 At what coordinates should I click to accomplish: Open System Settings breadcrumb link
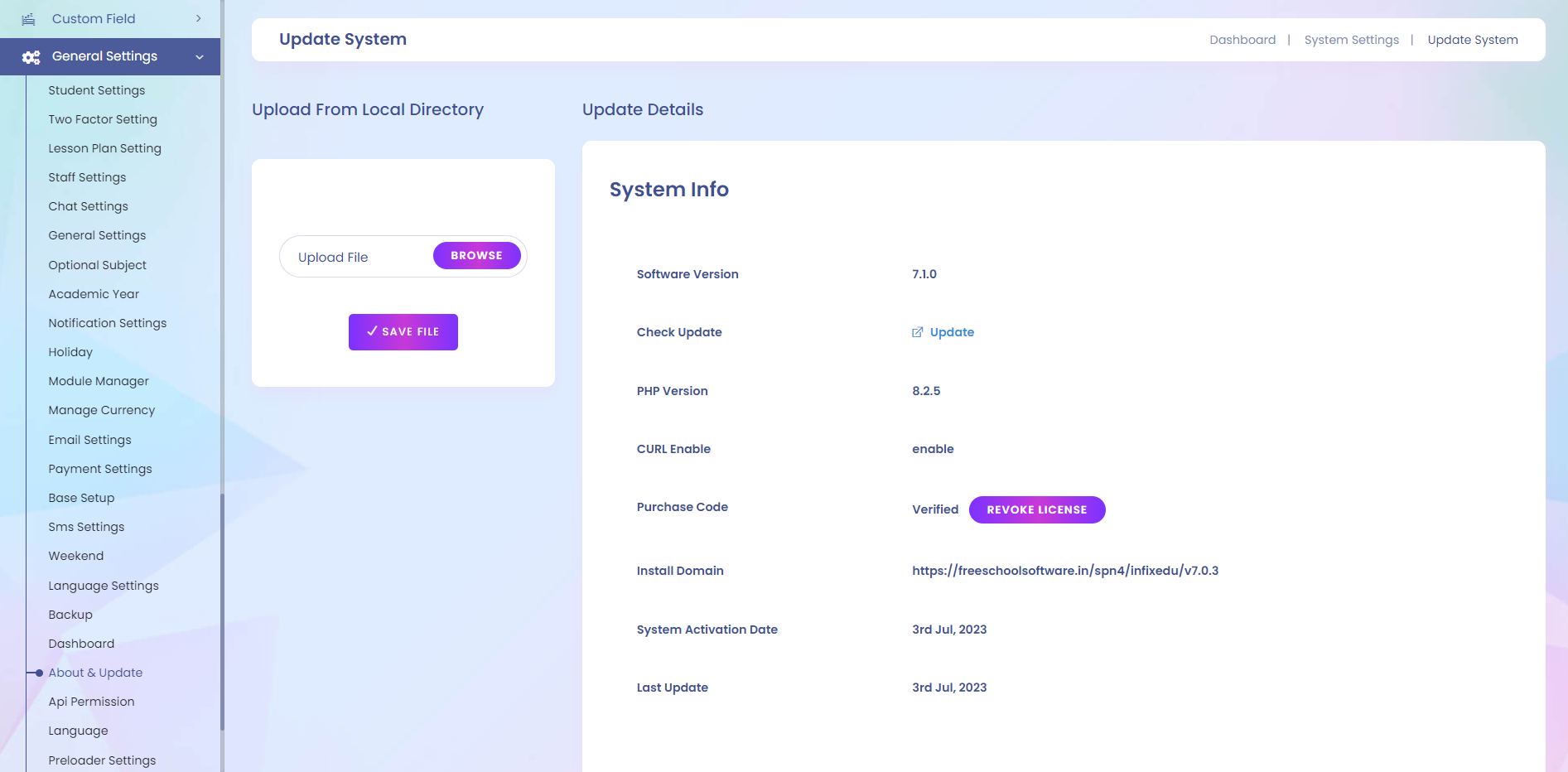[1351, 40]
